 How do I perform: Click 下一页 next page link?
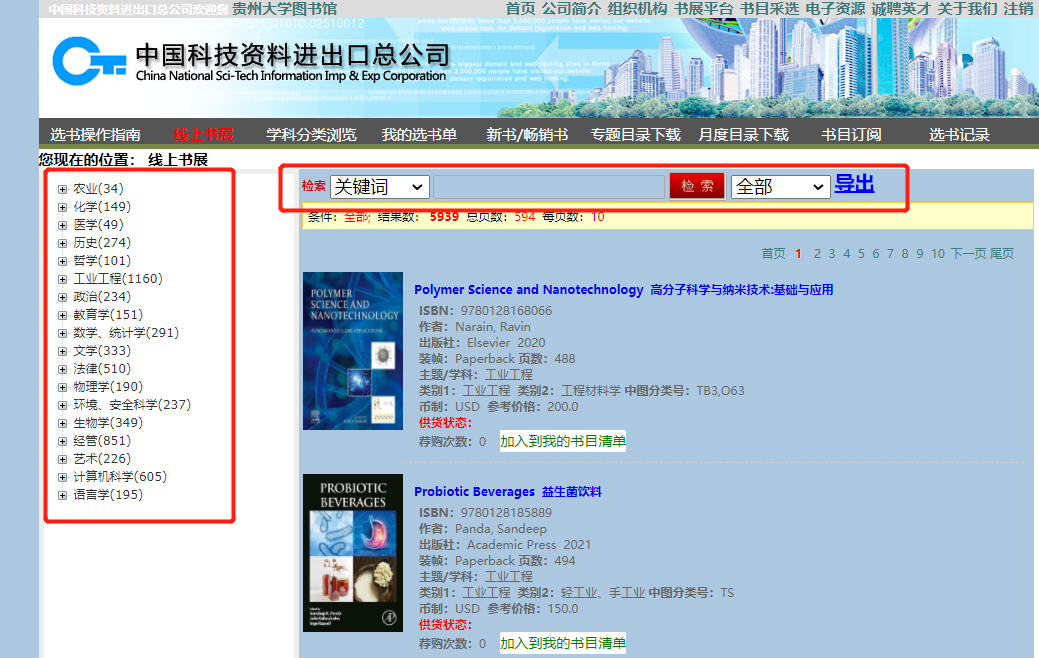967,254
